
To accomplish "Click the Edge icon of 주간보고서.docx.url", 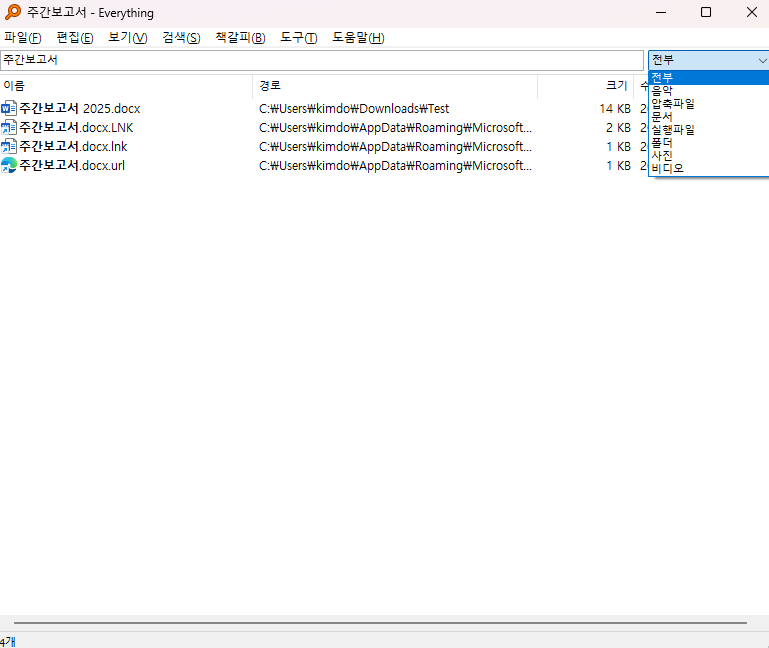I will [x=9, y=165].
